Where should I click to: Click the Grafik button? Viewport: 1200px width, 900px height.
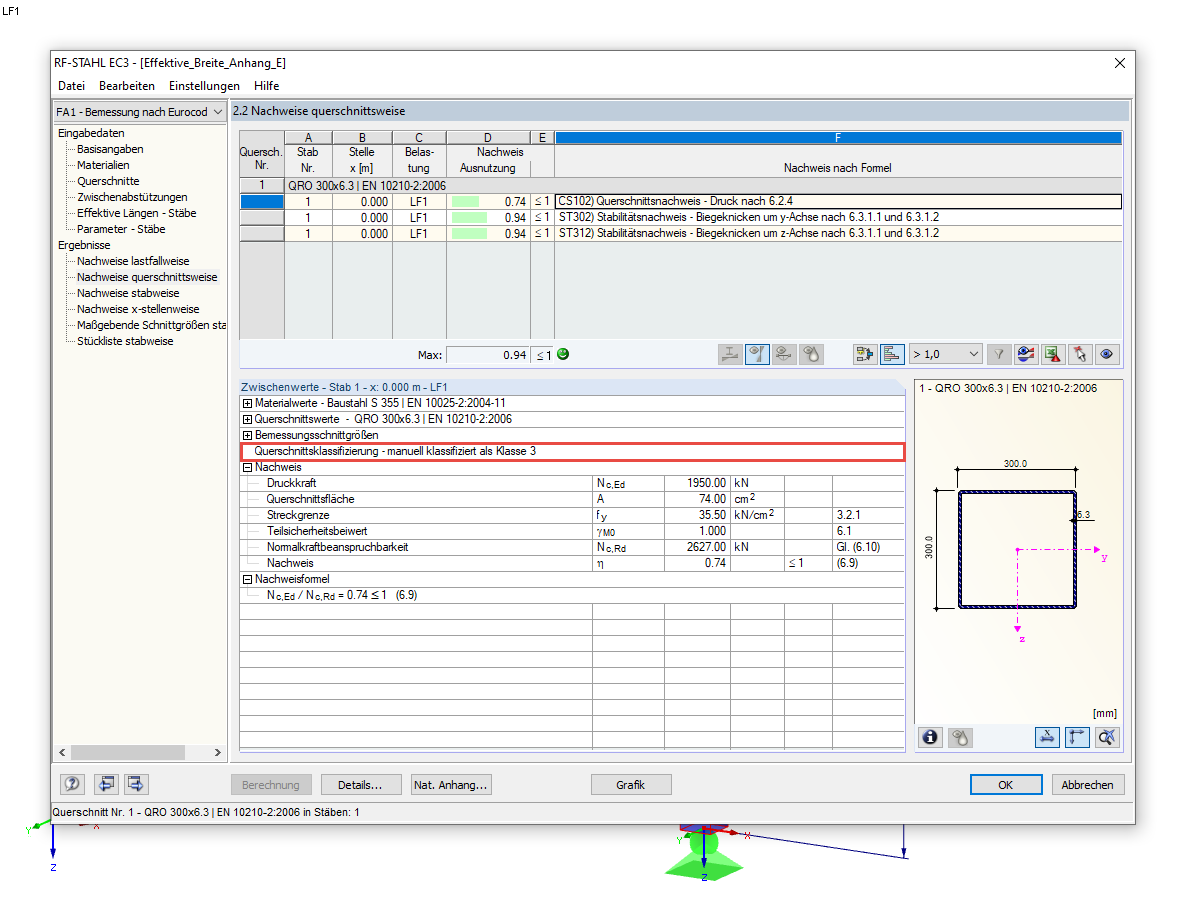coord(631,785)
